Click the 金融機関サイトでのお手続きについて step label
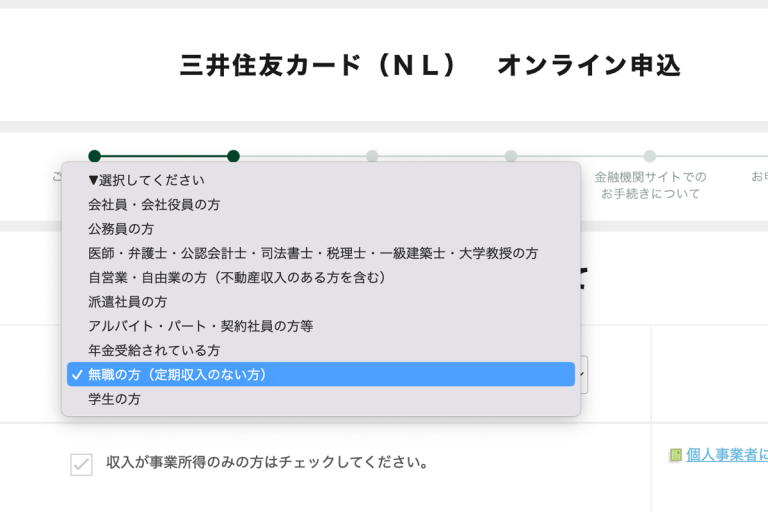This screenshot has height=512, width=768. (650, 185)
